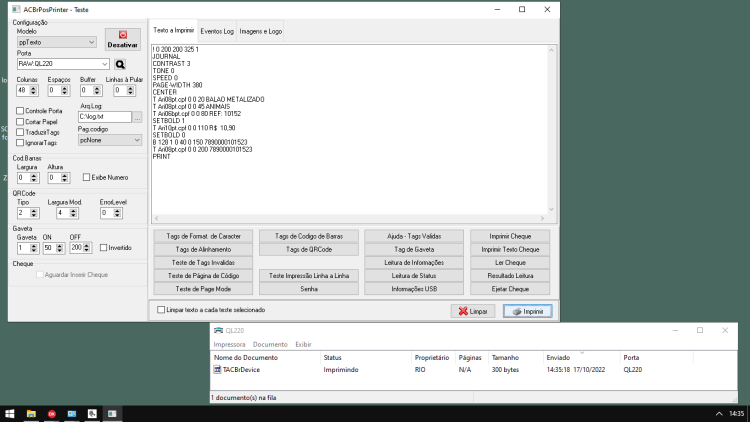Image resolution: width=750 pixels, height=422 pixels.
Task: Open the Windows Start menu
Action: pos(10,414)
